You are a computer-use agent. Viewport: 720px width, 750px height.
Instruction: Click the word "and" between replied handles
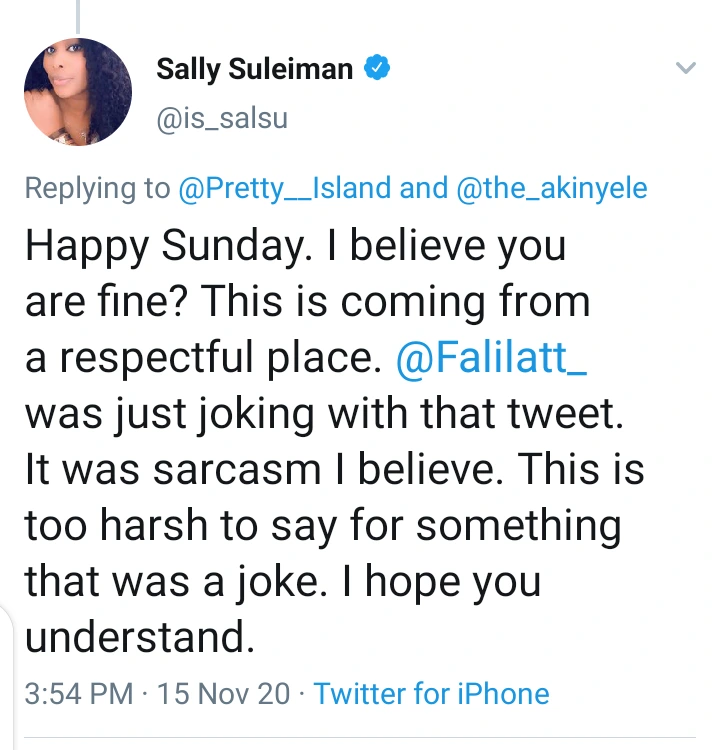pos(425,188)
